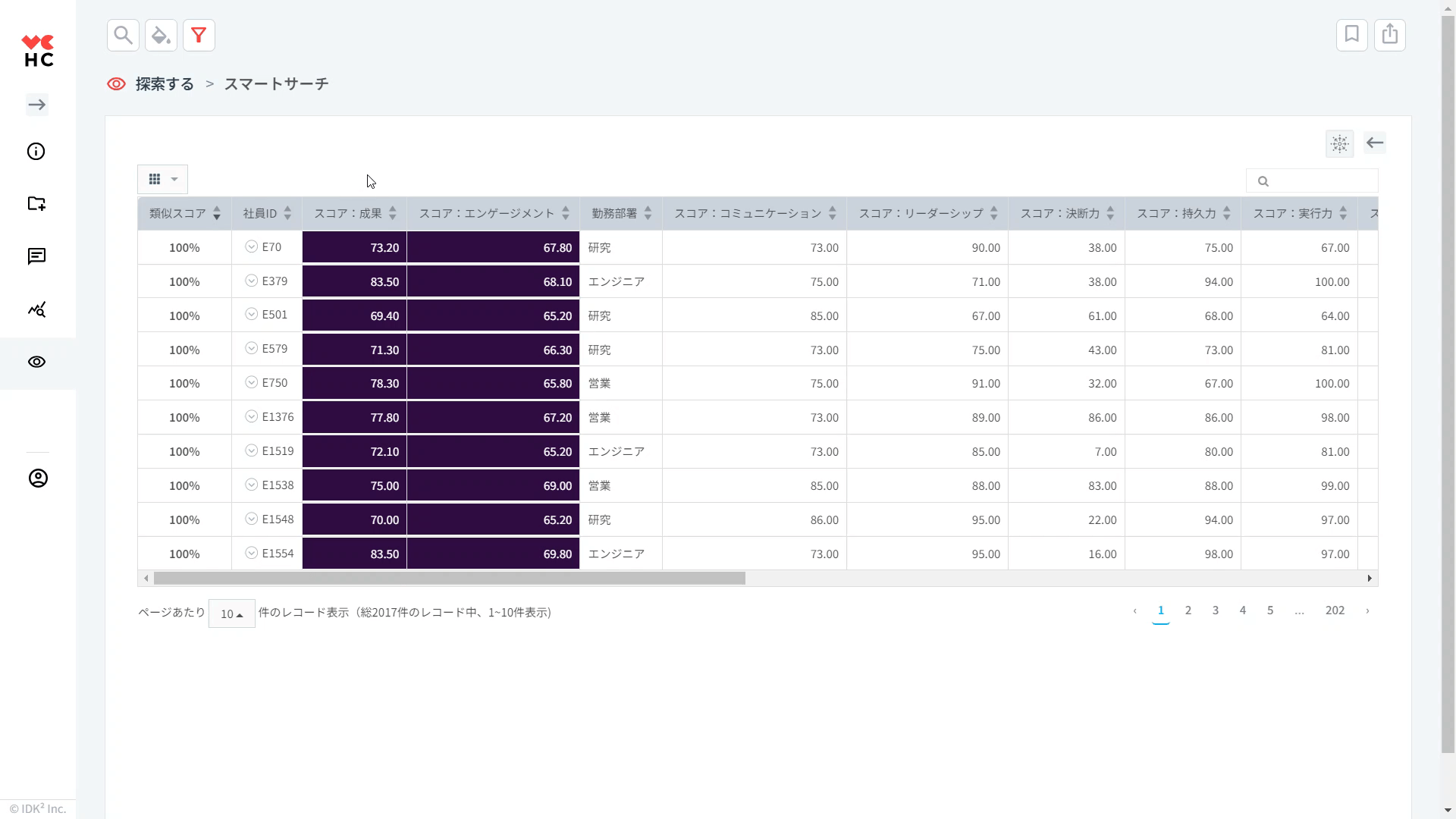Go to page 3
This screenshot has width=1456, height=819.
click(1216, 610)
